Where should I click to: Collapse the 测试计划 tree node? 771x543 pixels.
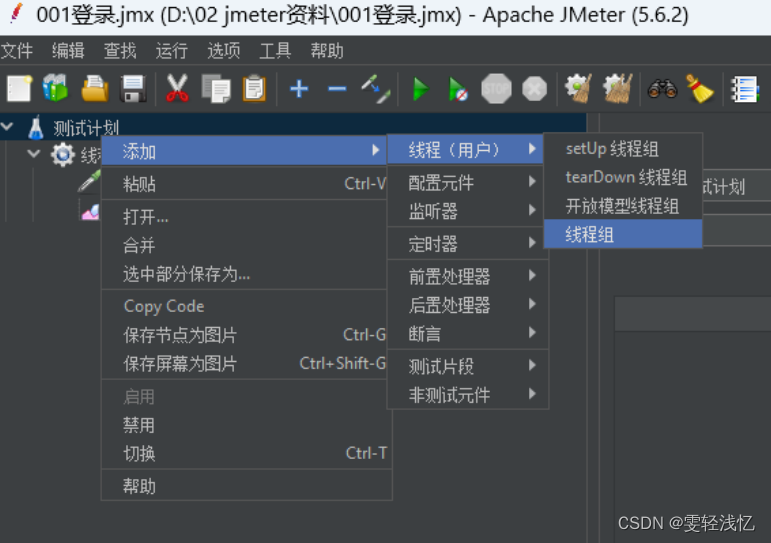pos(7,127)
